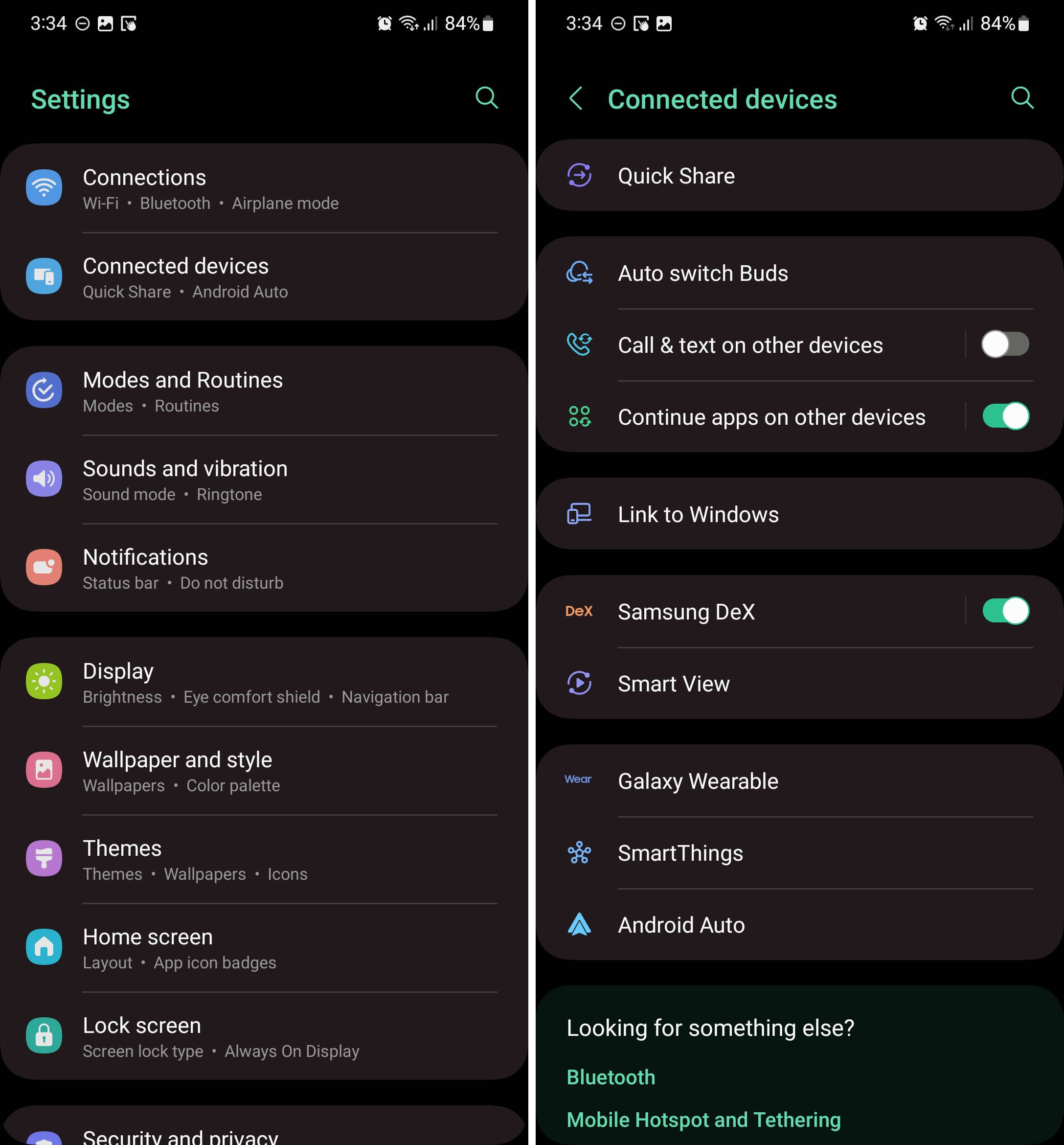Tap the Wi-Fi Connections icon

[44, 187]
